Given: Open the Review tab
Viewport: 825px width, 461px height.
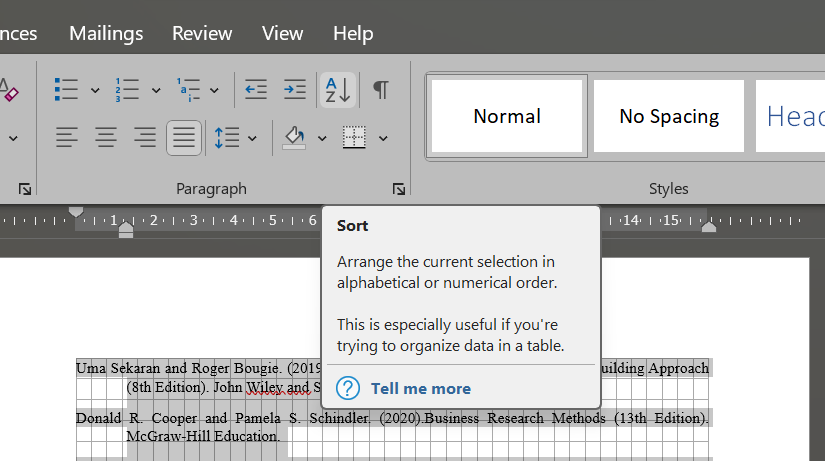Looking at the screenshot, I should pos(202,34).
